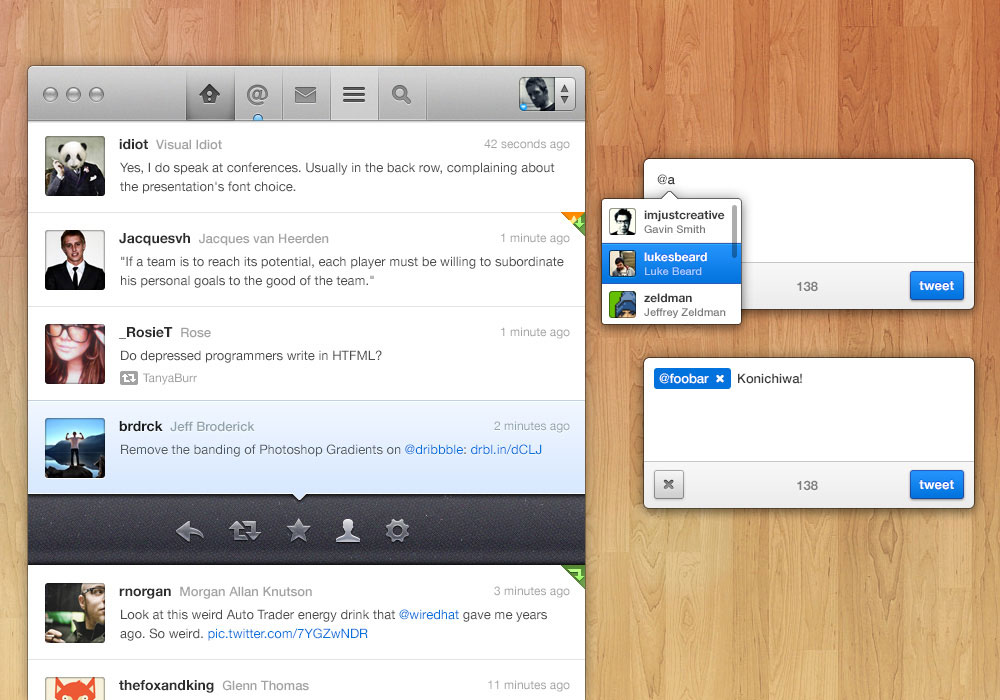The width and height of the screenshot is (1000, 700).
Task: Discard the Konichiwa tweet draft
Action: tap(669, 485)
